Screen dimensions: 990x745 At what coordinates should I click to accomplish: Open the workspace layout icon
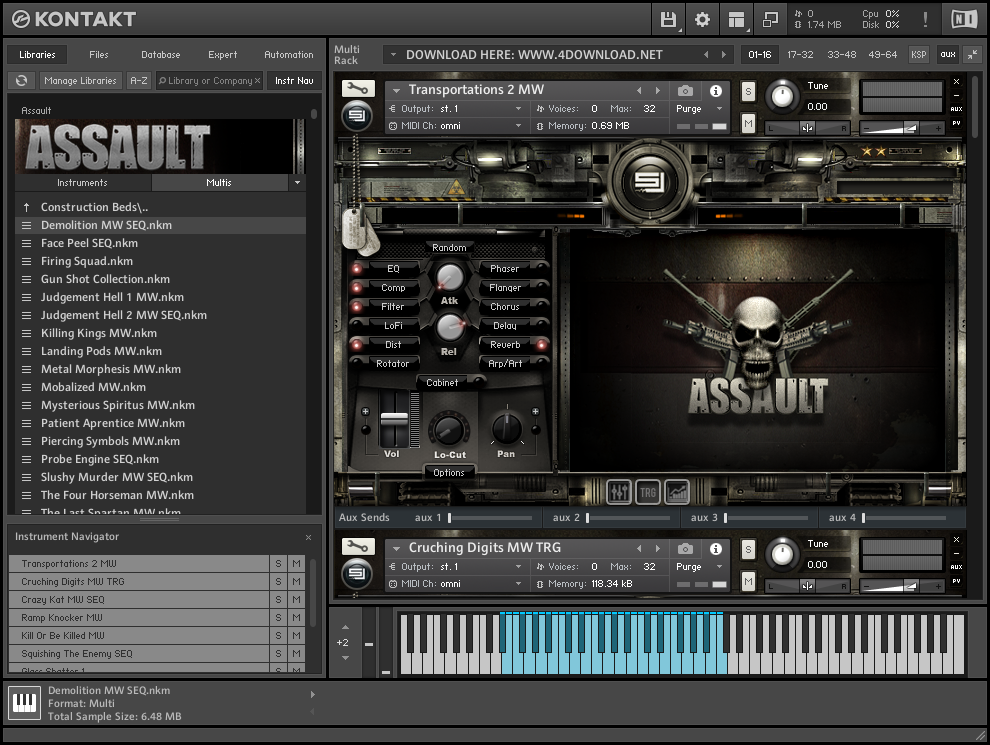[736, 20]
